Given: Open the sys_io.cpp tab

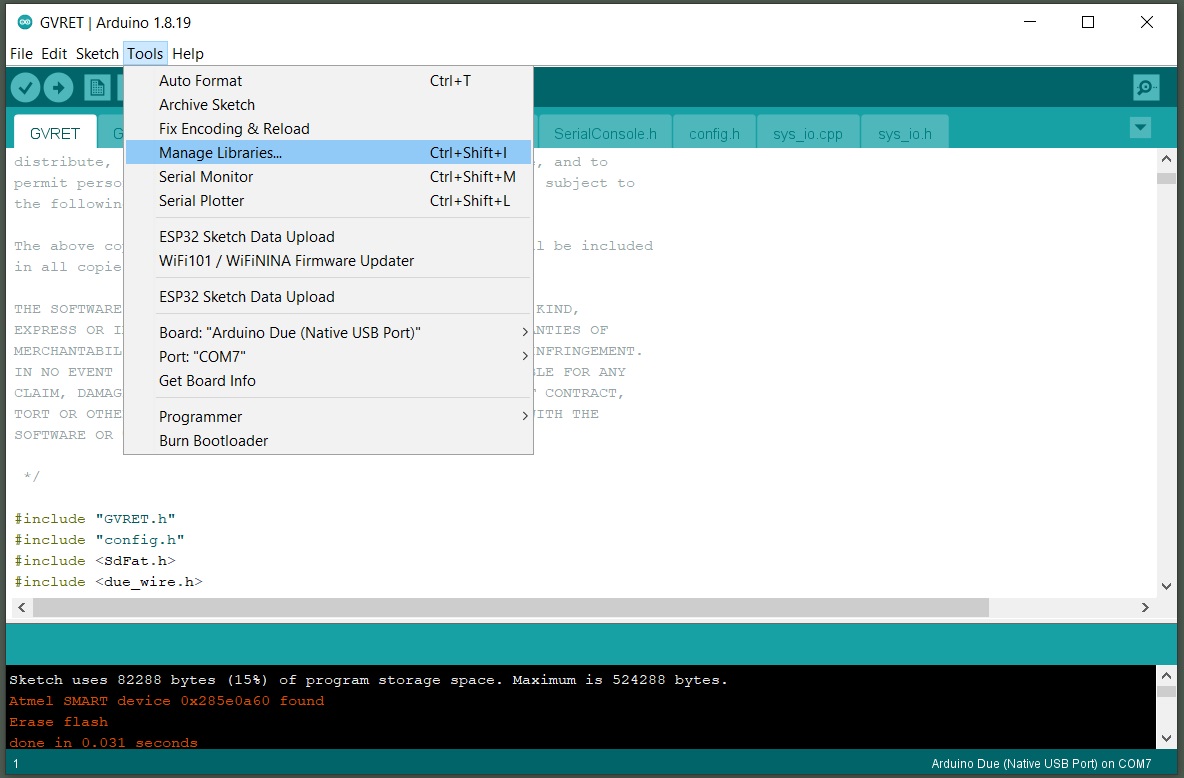Looking at the screenshot, I should click(x=807, y=133).
